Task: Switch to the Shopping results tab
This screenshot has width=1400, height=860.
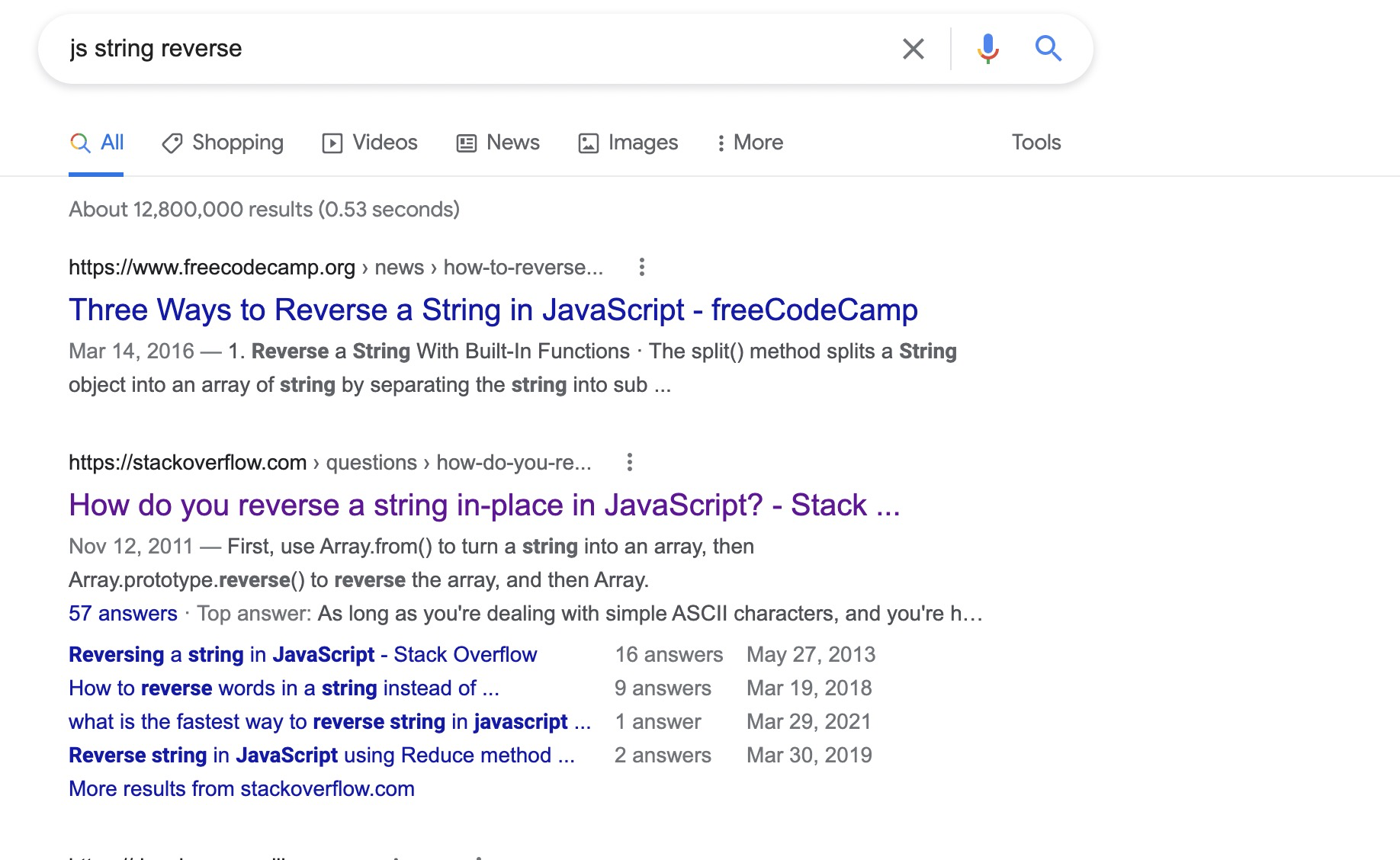Action: pyautogui.click(x=223, y=143)
